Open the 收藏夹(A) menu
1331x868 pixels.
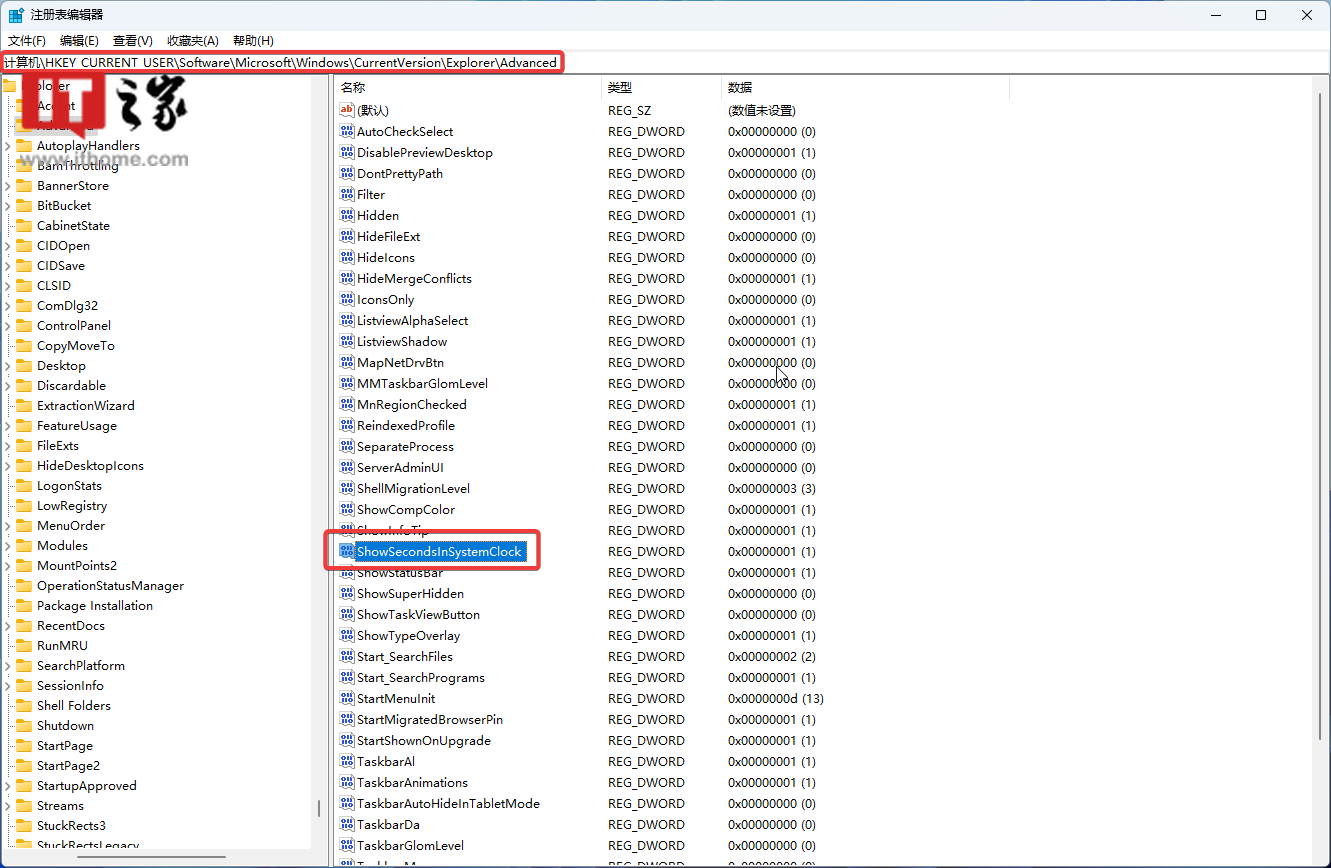coord(193,40)
